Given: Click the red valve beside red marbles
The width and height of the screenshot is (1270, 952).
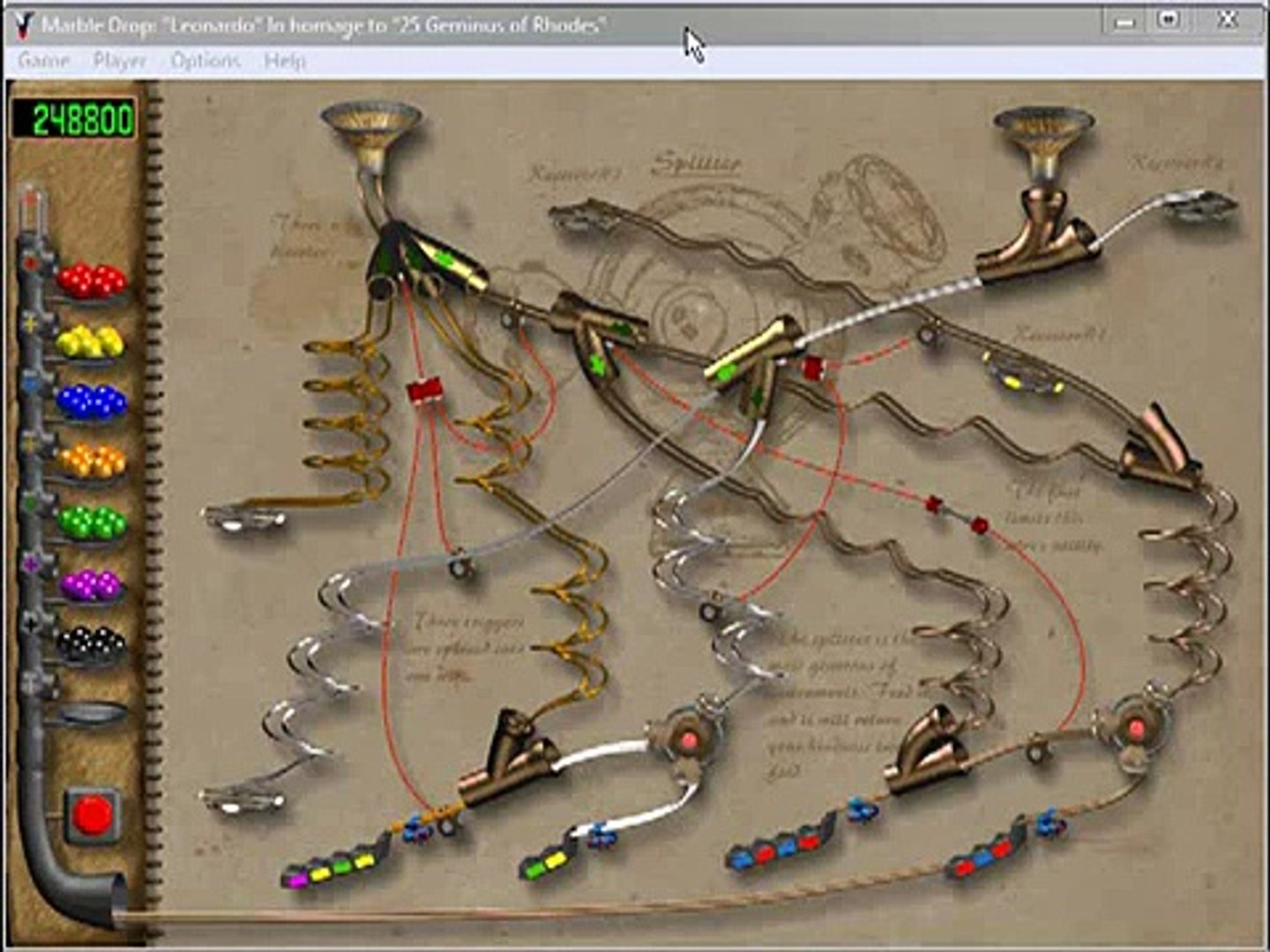Looking at the screenshot, I should click(32, 263).
